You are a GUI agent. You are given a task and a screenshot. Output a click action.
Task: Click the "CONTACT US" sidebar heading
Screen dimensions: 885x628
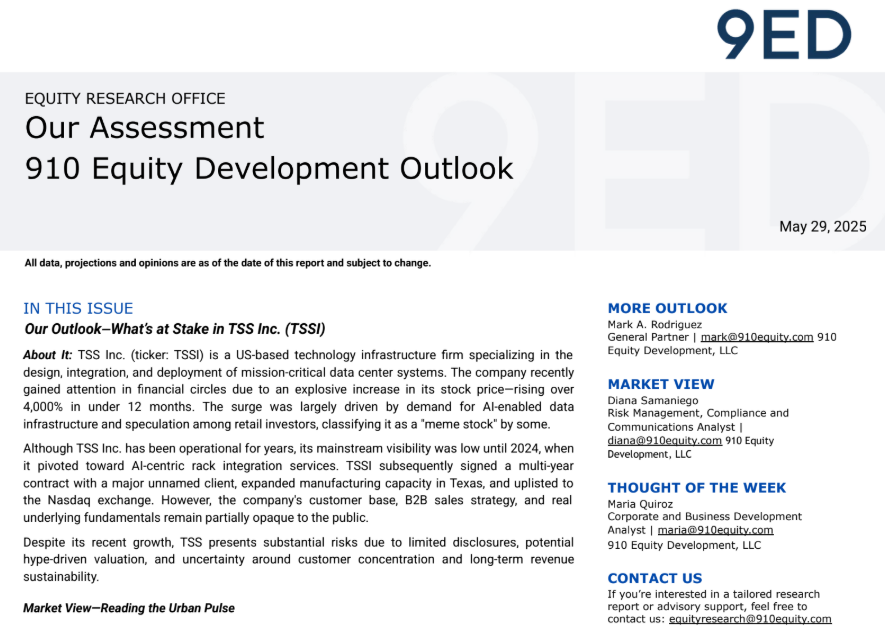click(x=655, y=578)
